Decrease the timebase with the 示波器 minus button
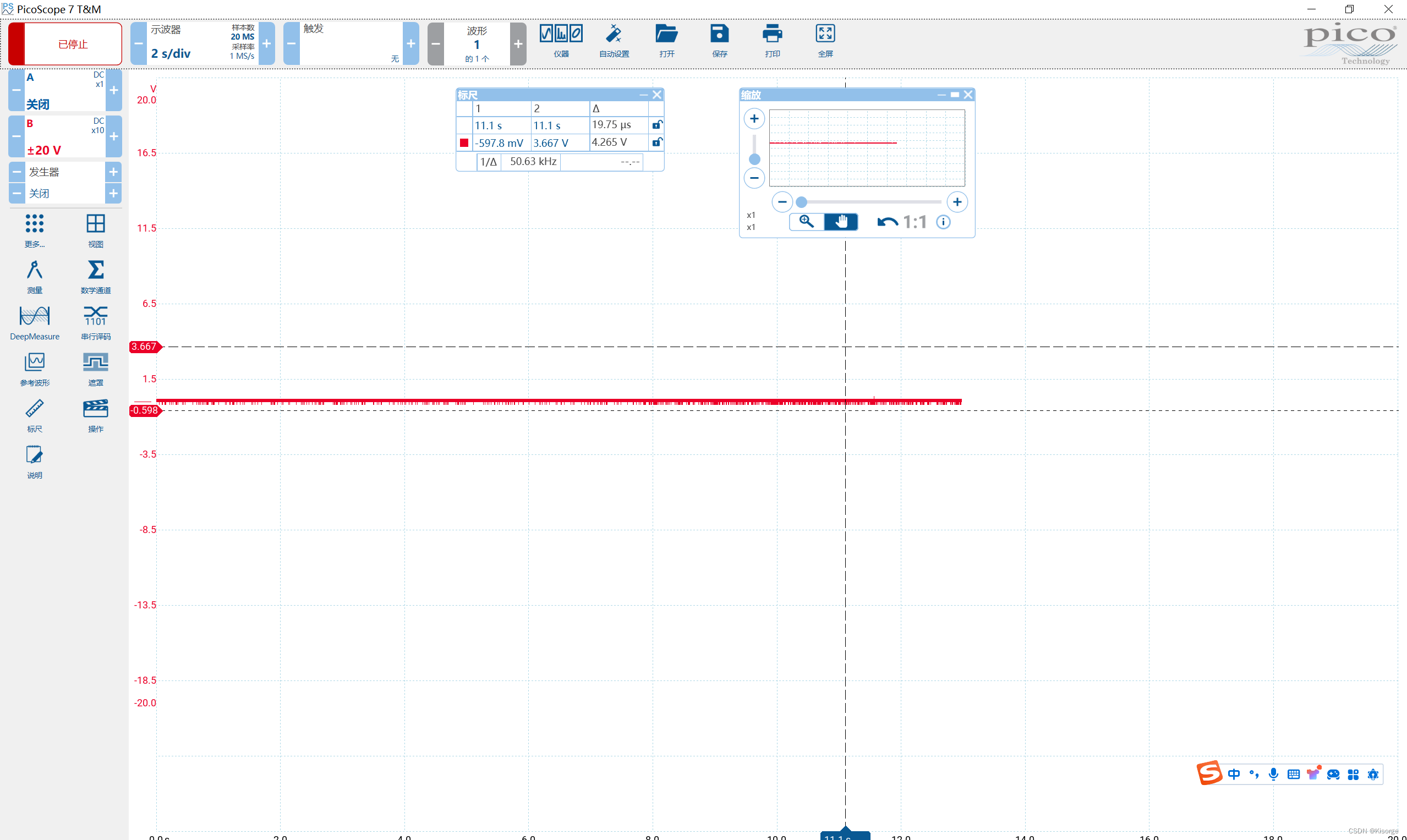Screen dimensions: 1407x840 click(138, 43)
